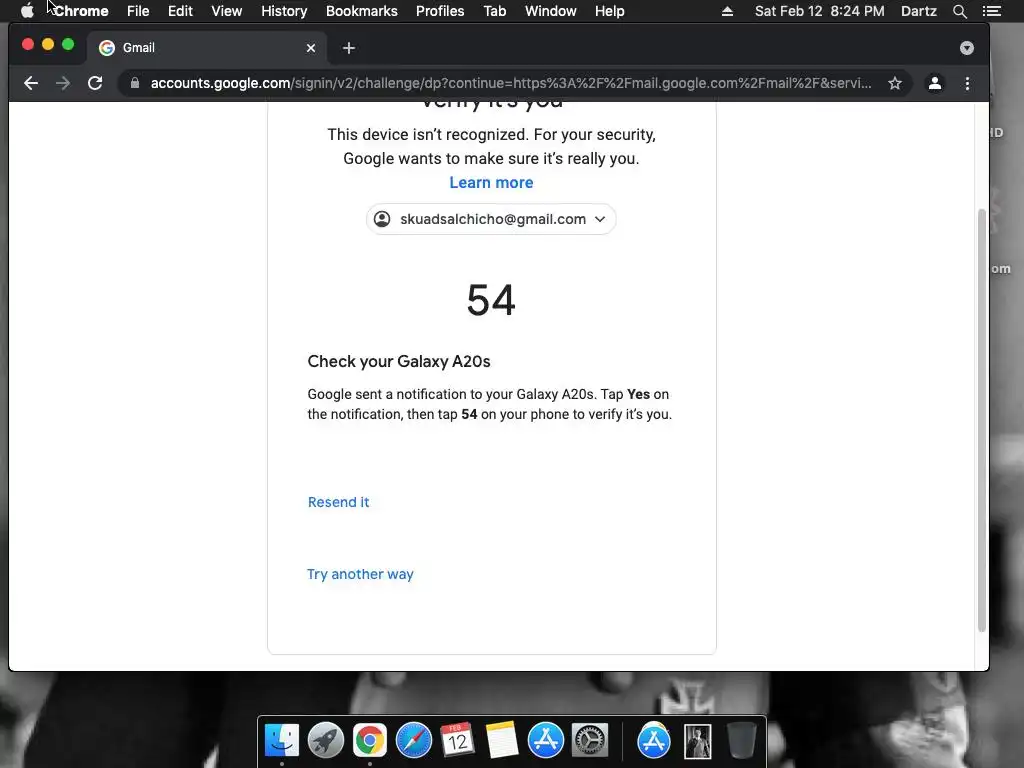Open the Learn more link

(491, 183)
